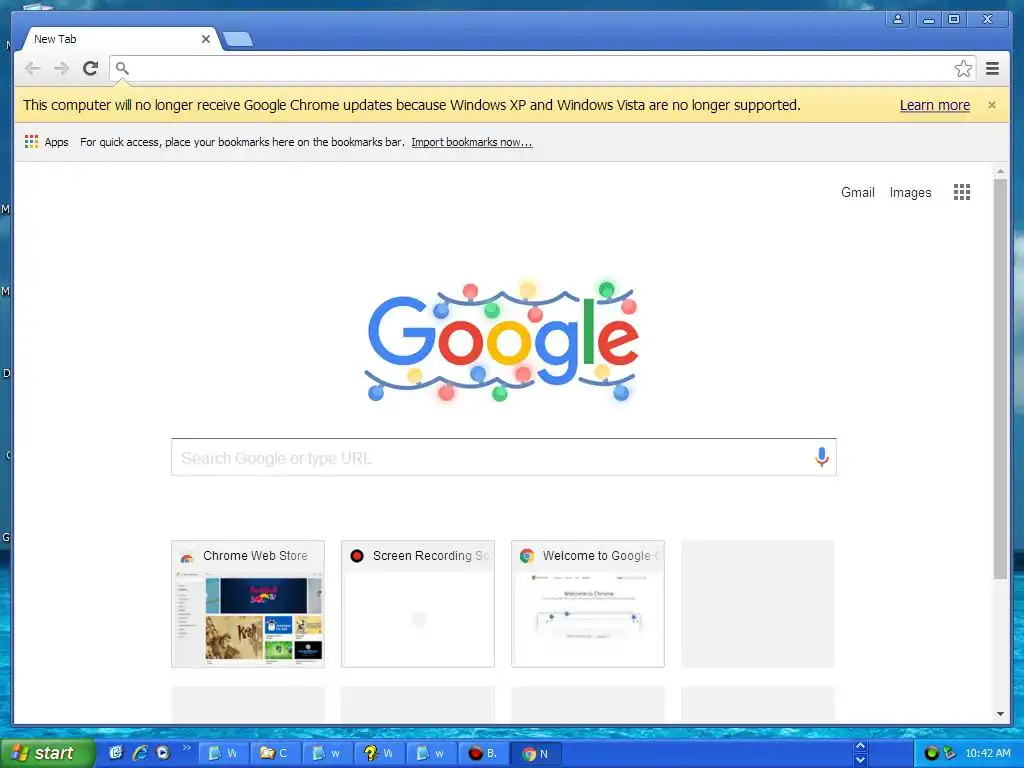The image size is (1024, 768).
Task: Open the Chrome Web Store thumbnail
Action: (x=248, y=604)
